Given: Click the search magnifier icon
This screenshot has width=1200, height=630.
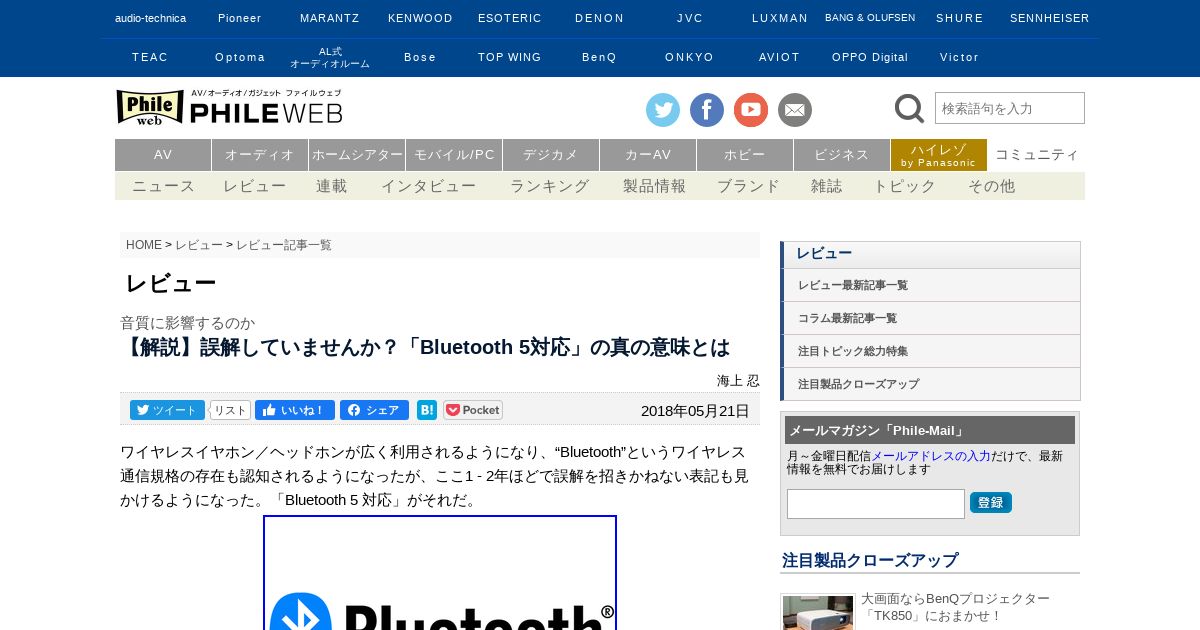Looking at the screenshot, I should click(909, 108).
